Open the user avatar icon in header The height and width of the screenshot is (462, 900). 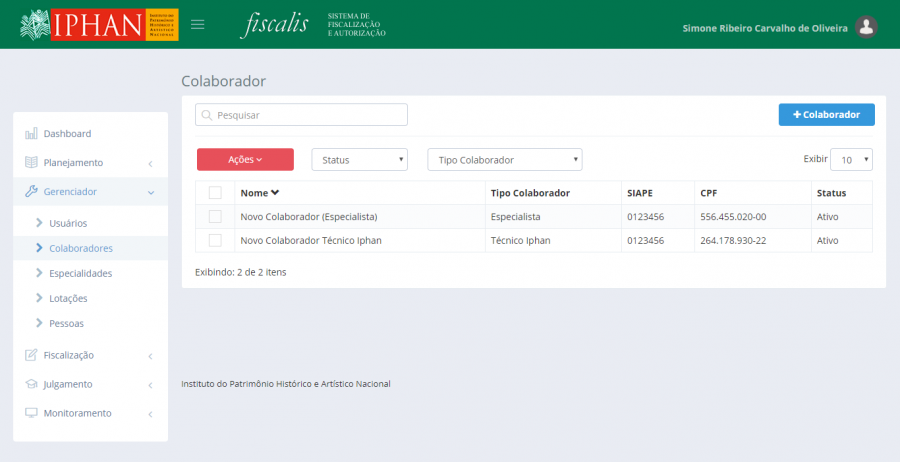pyautogui.click(x=867, y=28)
